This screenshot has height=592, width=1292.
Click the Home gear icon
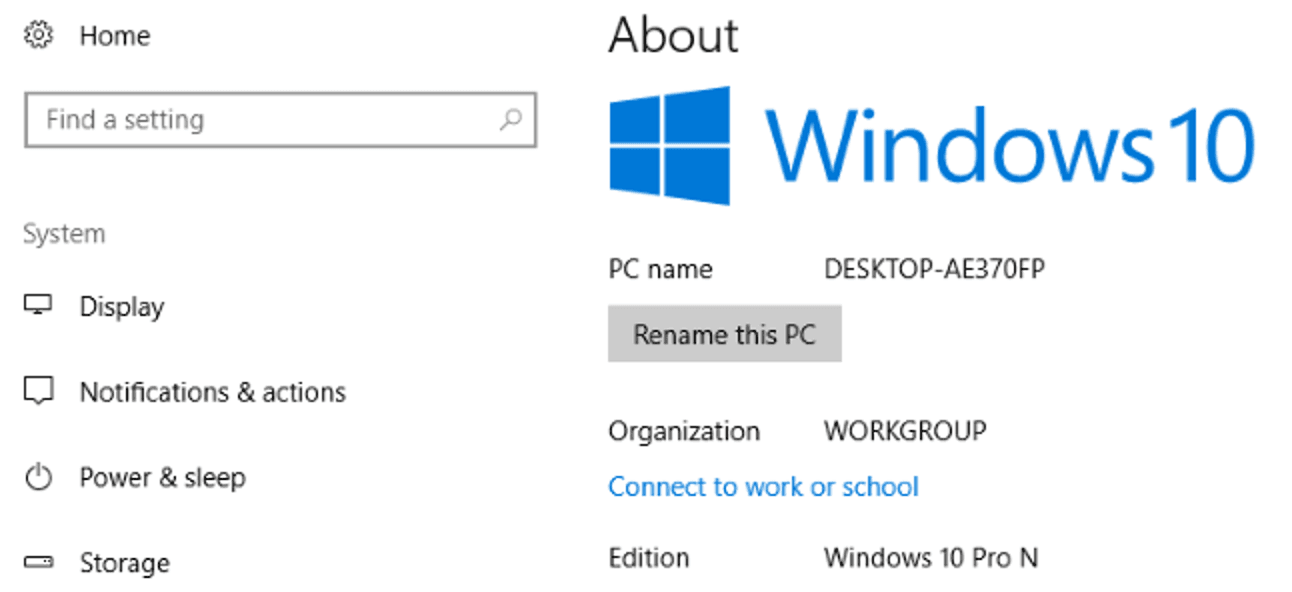38,36
